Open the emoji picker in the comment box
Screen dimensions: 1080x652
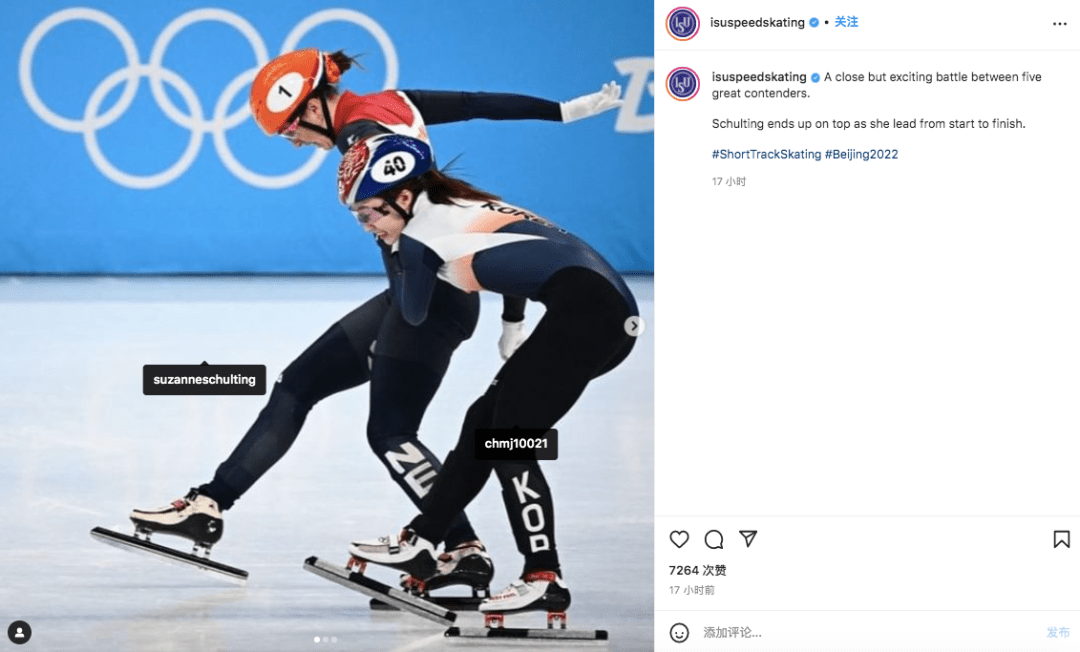679,632
